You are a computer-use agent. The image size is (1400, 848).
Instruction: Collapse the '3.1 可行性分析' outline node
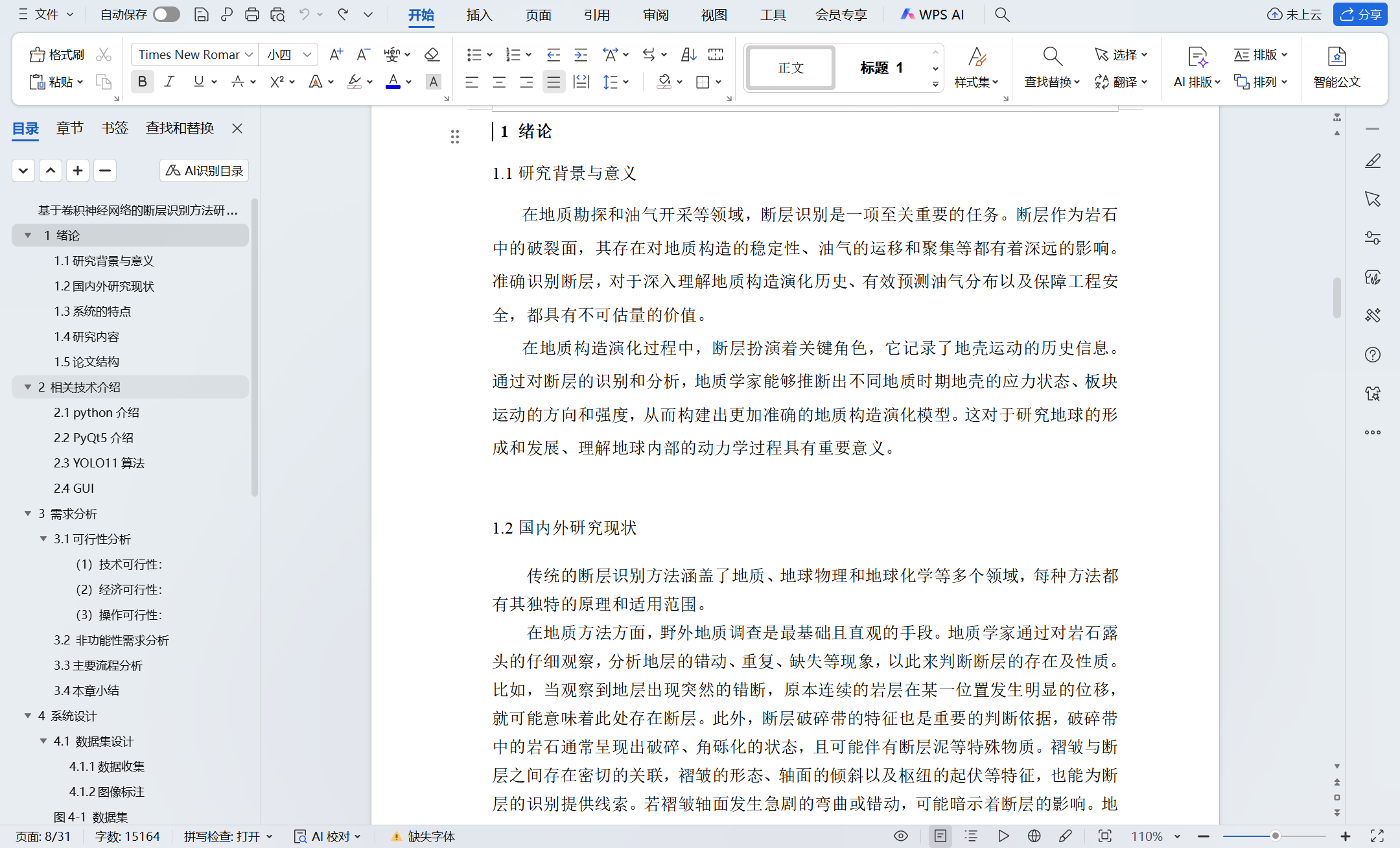(x=43, y=539)
